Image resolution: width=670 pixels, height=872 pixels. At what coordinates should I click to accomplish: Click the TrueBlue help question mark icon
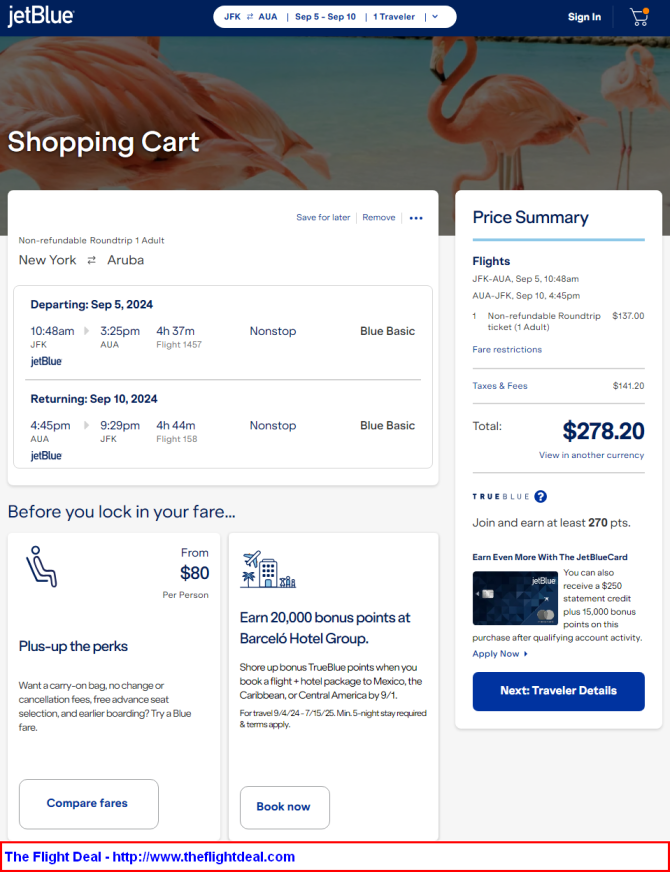(541, 496)
